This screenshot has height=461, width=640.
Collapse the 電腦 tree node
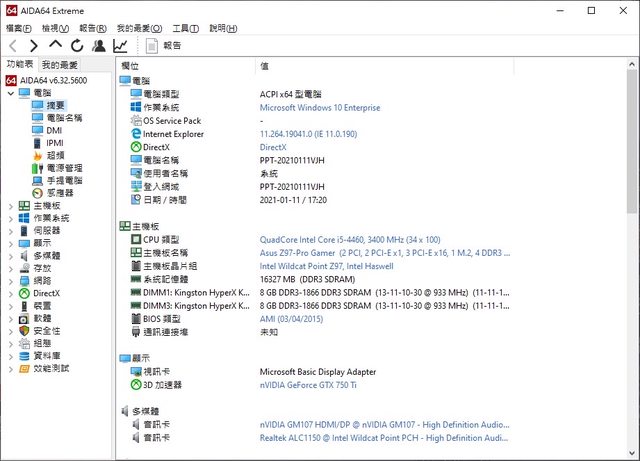click(11, 93)
